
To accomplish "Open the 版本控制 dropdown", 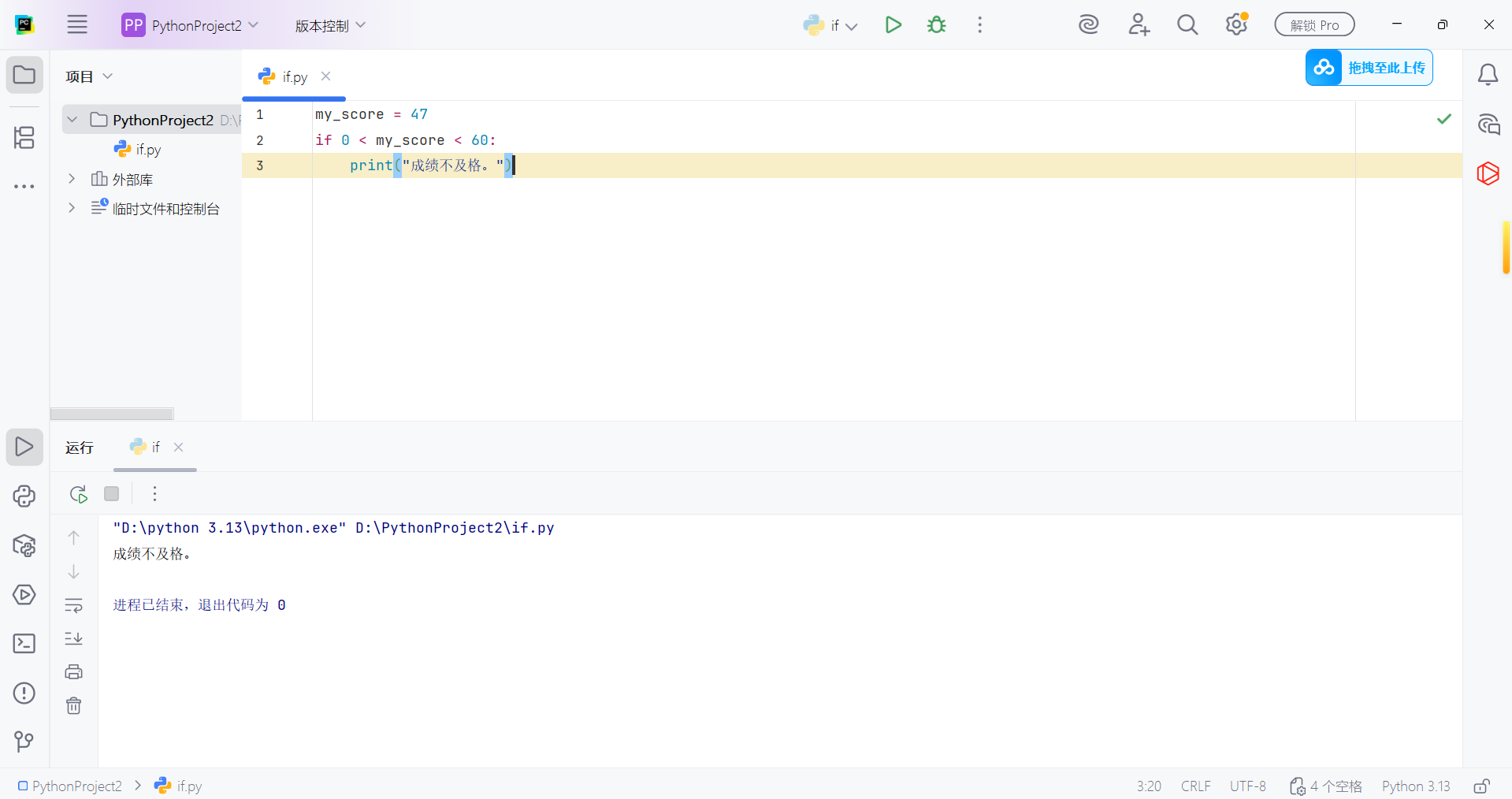I will tap(330, 25).
